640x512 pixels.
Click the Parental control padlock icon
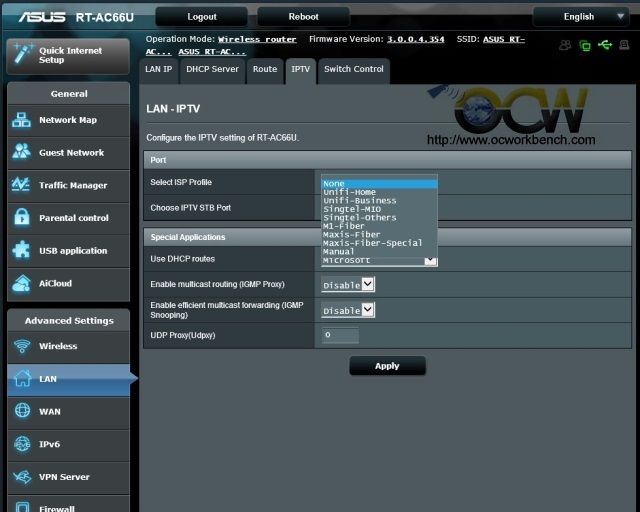coord(22,217)
